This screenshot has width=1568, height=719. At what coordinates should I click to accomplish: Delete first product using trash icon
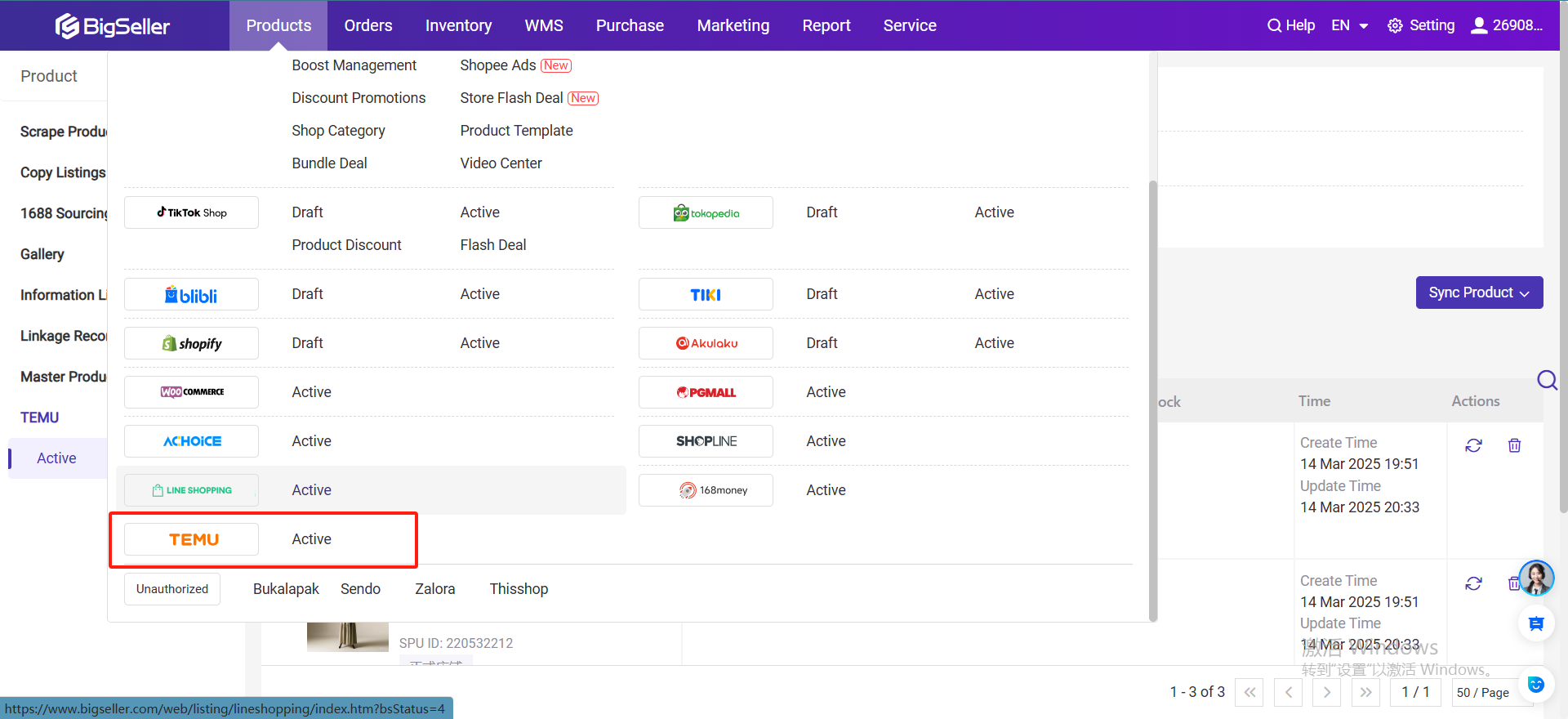pos(1514,445)
